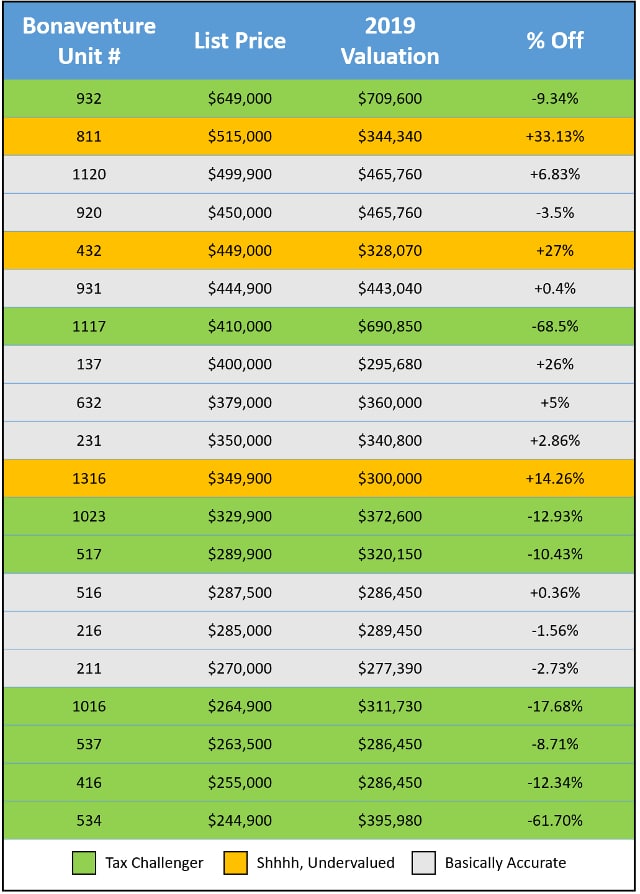Select the +33.13% percent off cell

[x=555, y=136]
